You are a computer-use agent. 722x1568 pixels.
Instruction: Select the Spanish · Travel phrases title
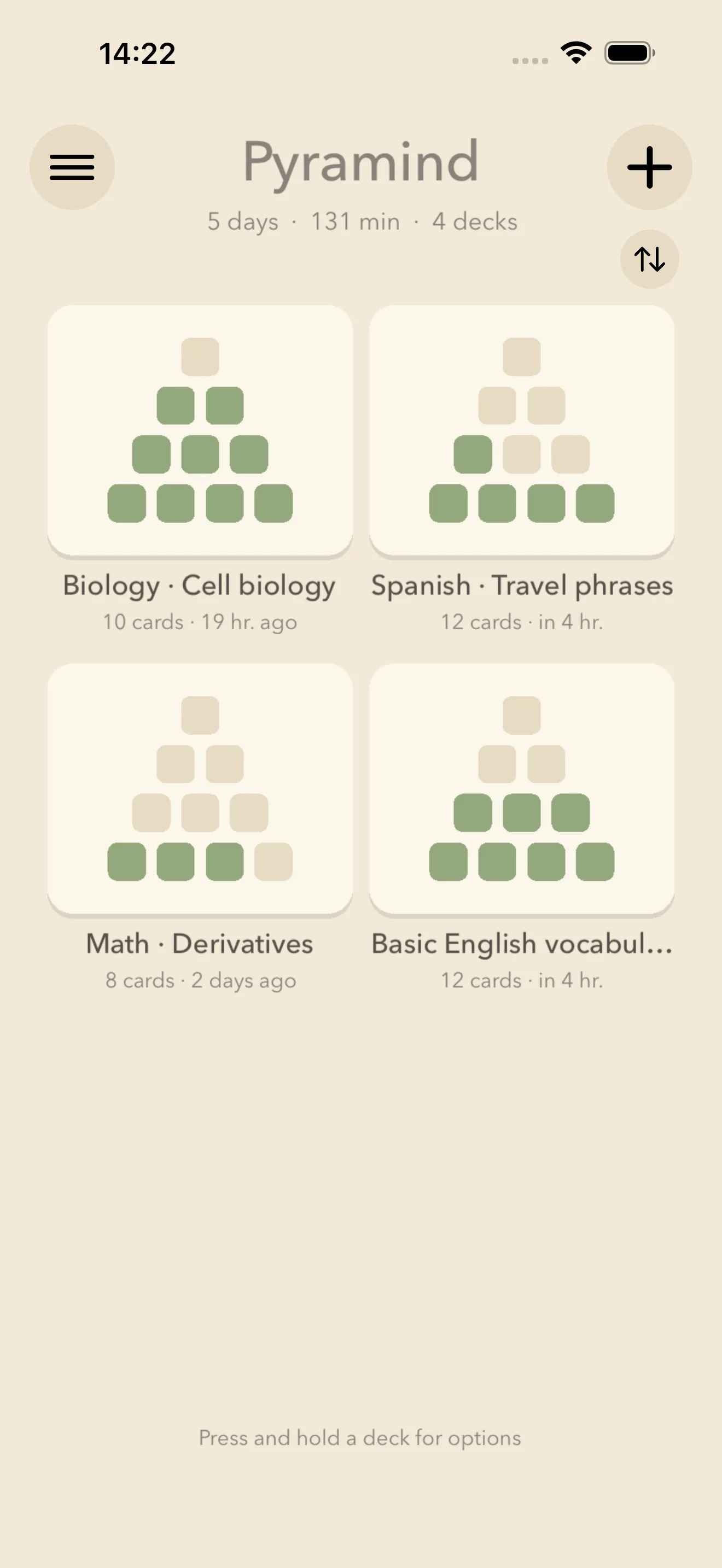click(x=522, y=586)
